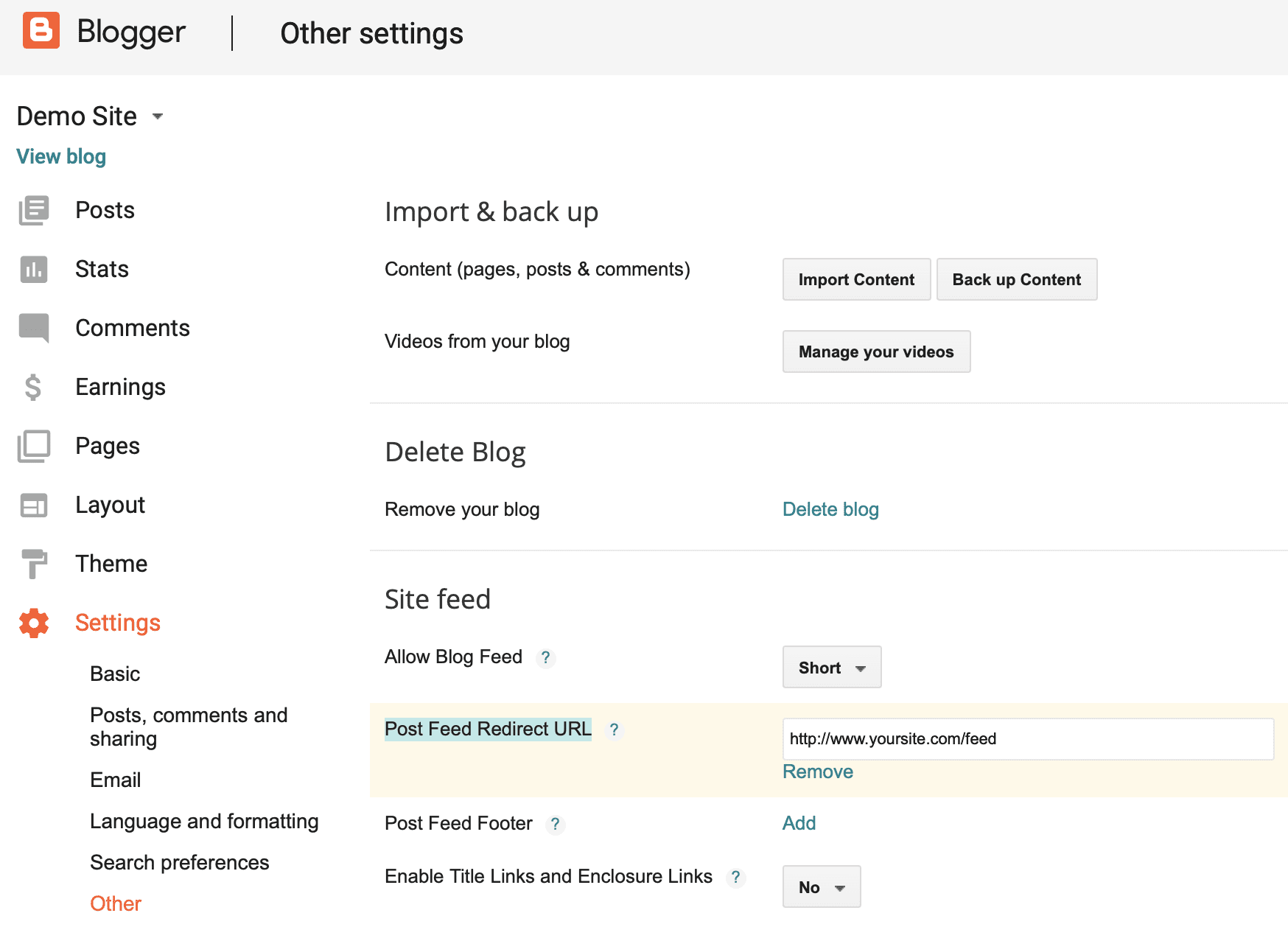Select the Earnings dollar sign icon
Viewport: 1288px width, 927px height.
(x=33, y=386)
